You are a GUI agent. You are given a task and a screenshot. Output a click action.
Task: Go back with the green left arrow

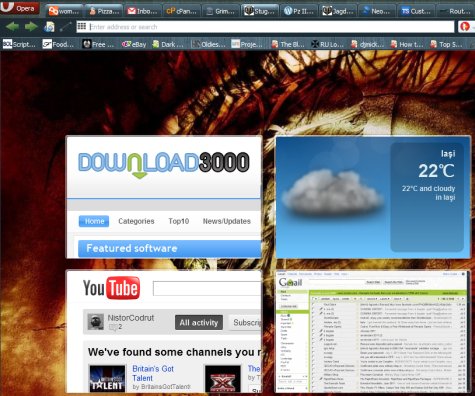[12, 26]
